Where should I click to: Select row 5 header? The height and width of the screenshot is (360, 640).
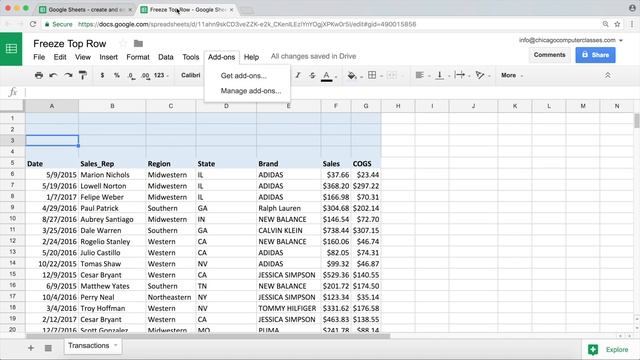tap(12, 163)
